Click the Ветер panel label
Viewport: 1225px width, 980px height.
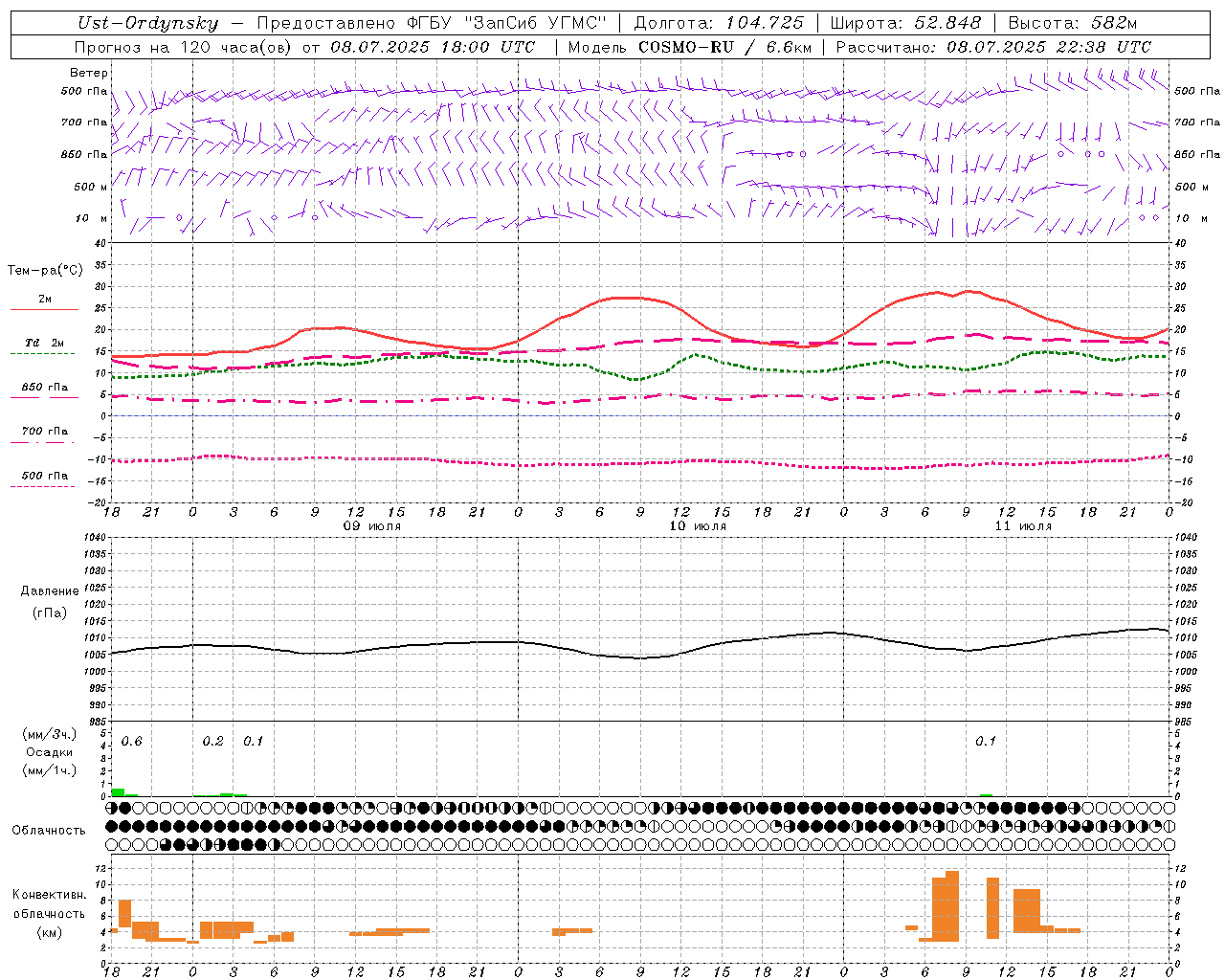pyautogui.click(x=89, y=73)
